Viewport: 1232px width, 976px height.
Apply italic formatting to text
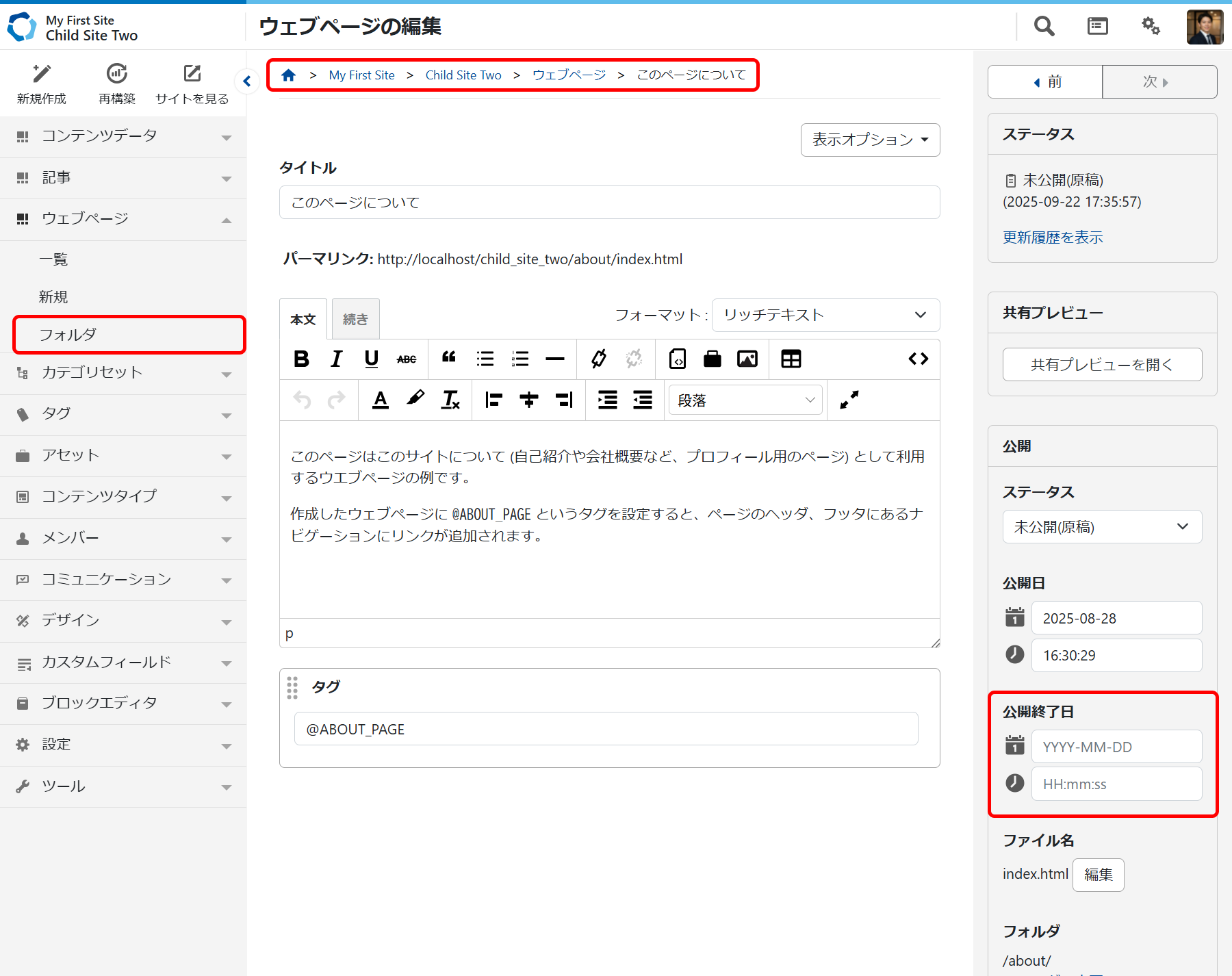click(336, 359)
